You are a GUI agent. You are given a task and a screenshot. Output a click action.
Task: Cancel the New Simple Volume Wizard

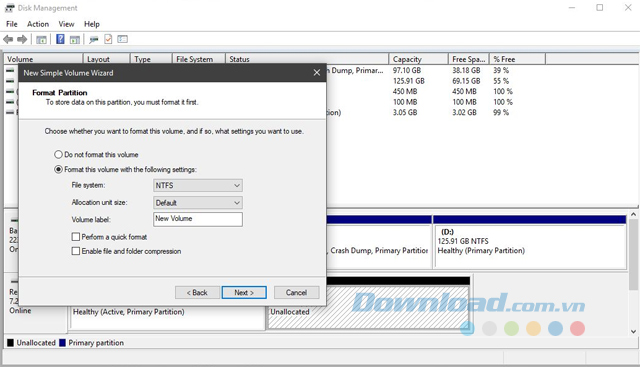[296, 292]
